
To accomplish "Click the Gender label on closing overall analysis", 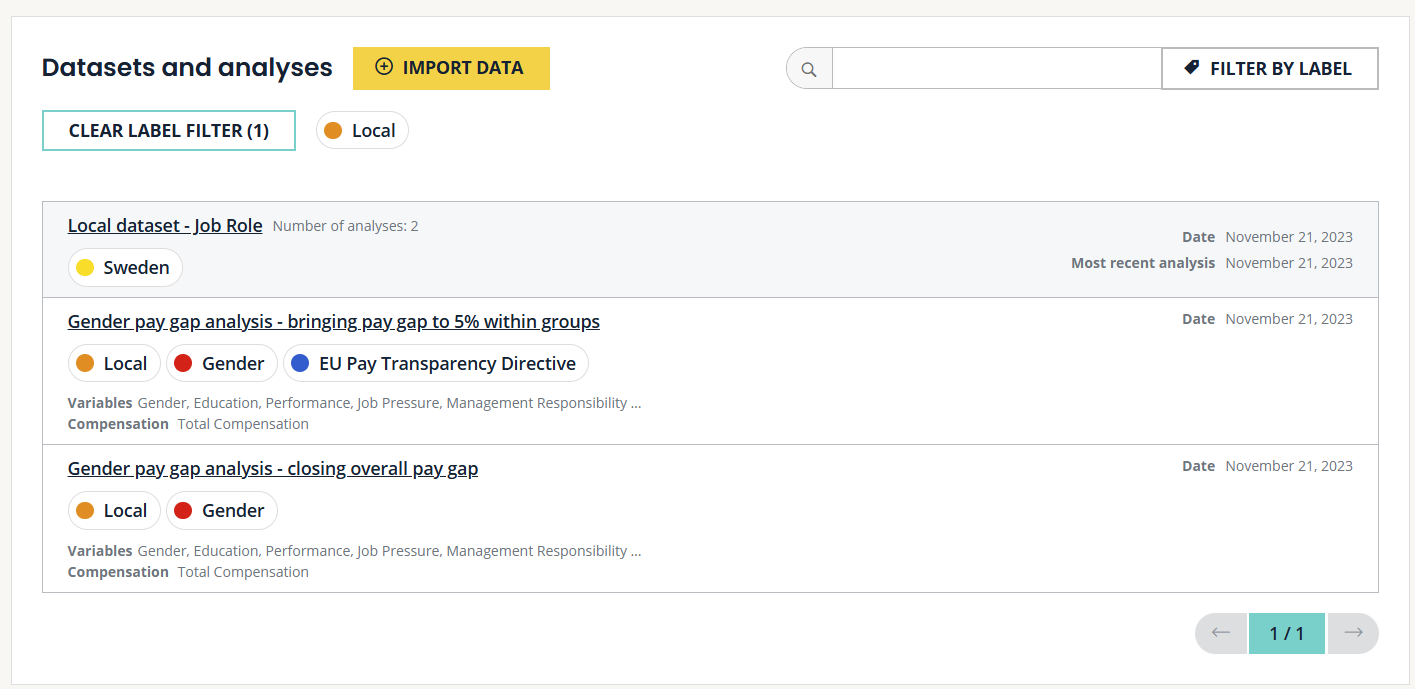I will (222, 511).
